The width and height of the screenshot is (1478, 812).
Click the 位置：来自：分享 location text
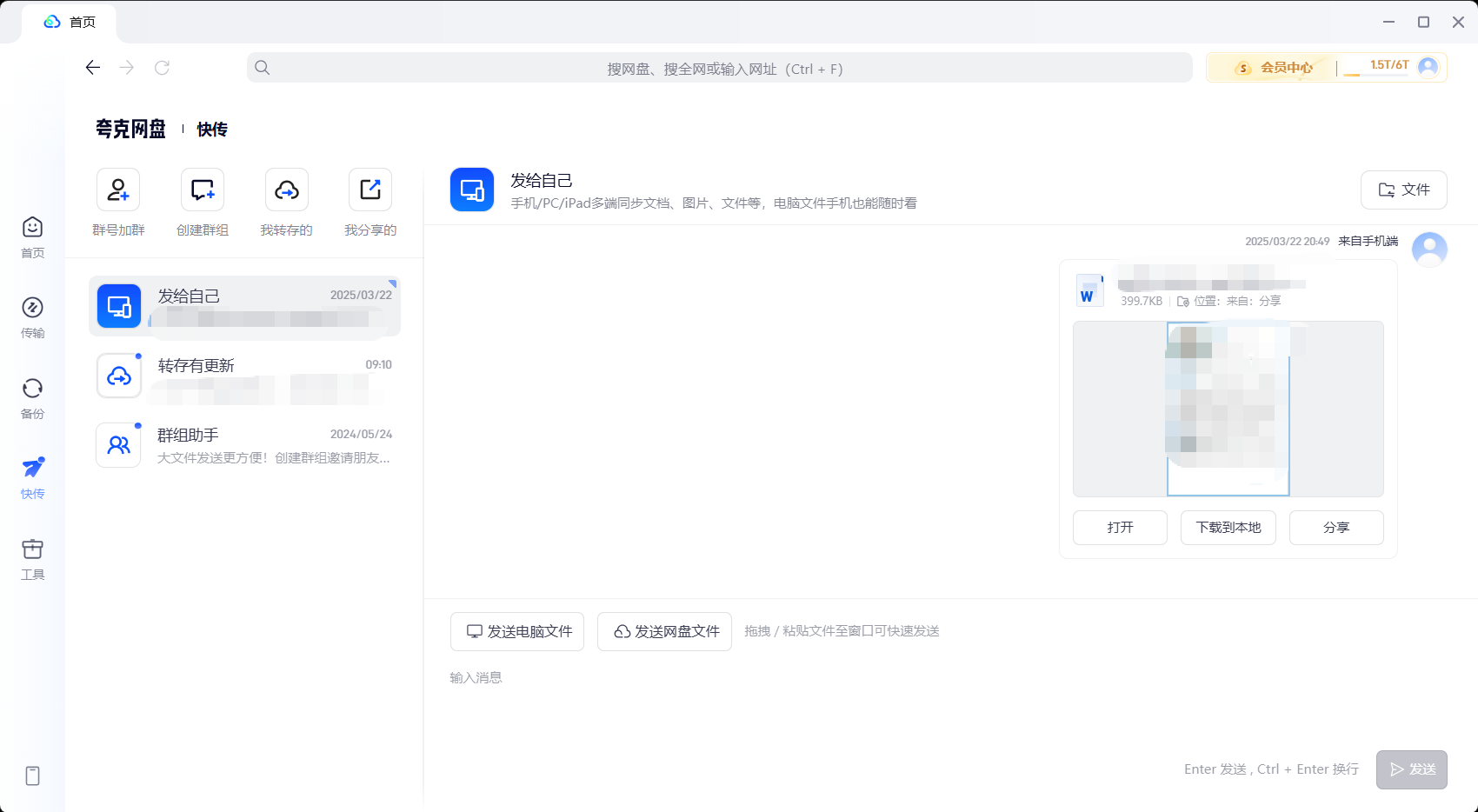(1237, 301)
